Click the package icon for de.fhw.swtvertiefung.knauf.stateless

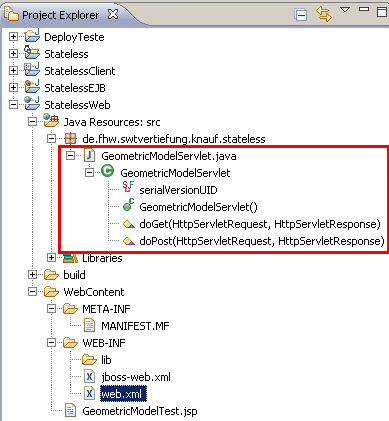pyautogui.click(x=70, y=138)
